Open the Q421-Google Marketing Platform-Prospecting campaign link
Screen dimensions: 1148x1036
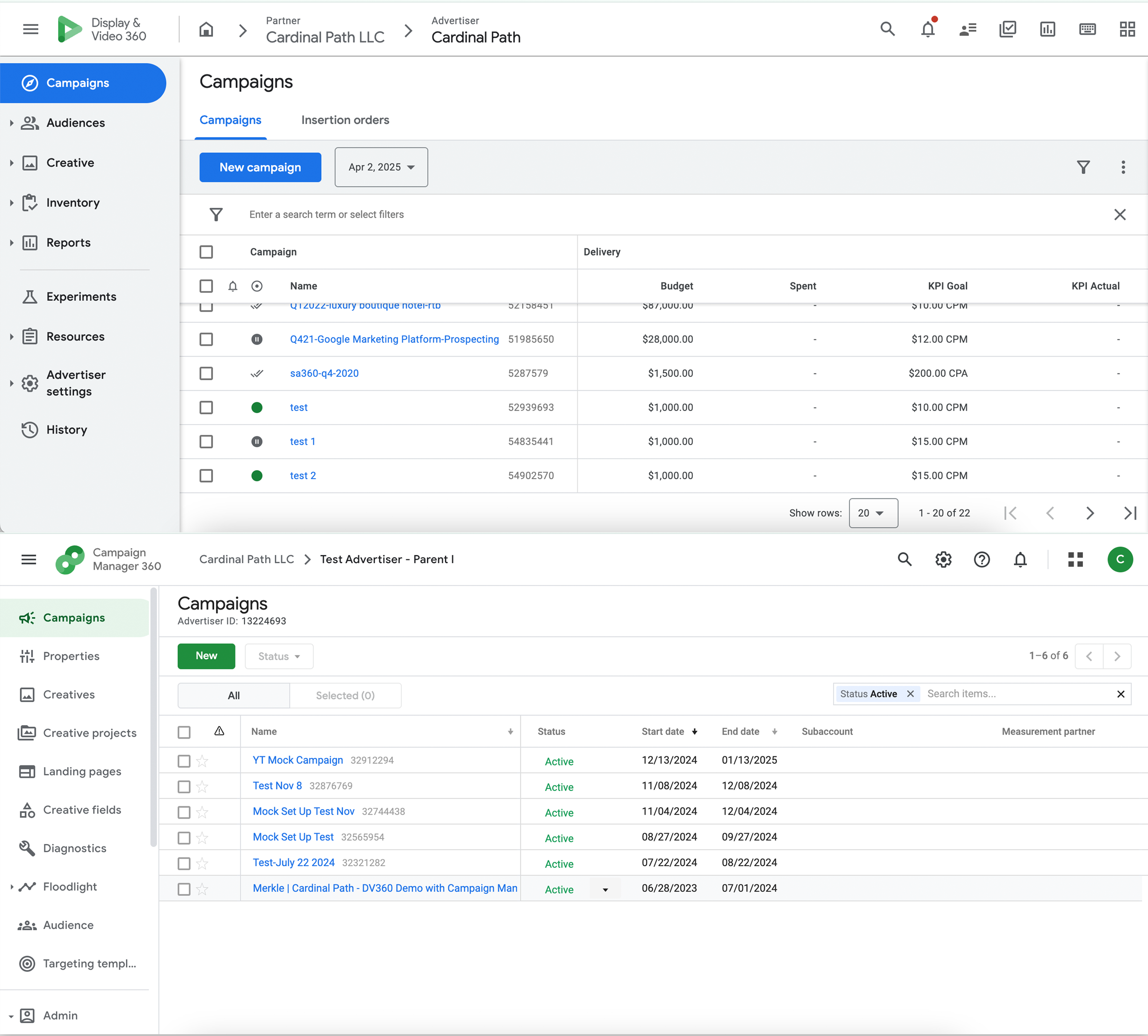tap(394, 339)
